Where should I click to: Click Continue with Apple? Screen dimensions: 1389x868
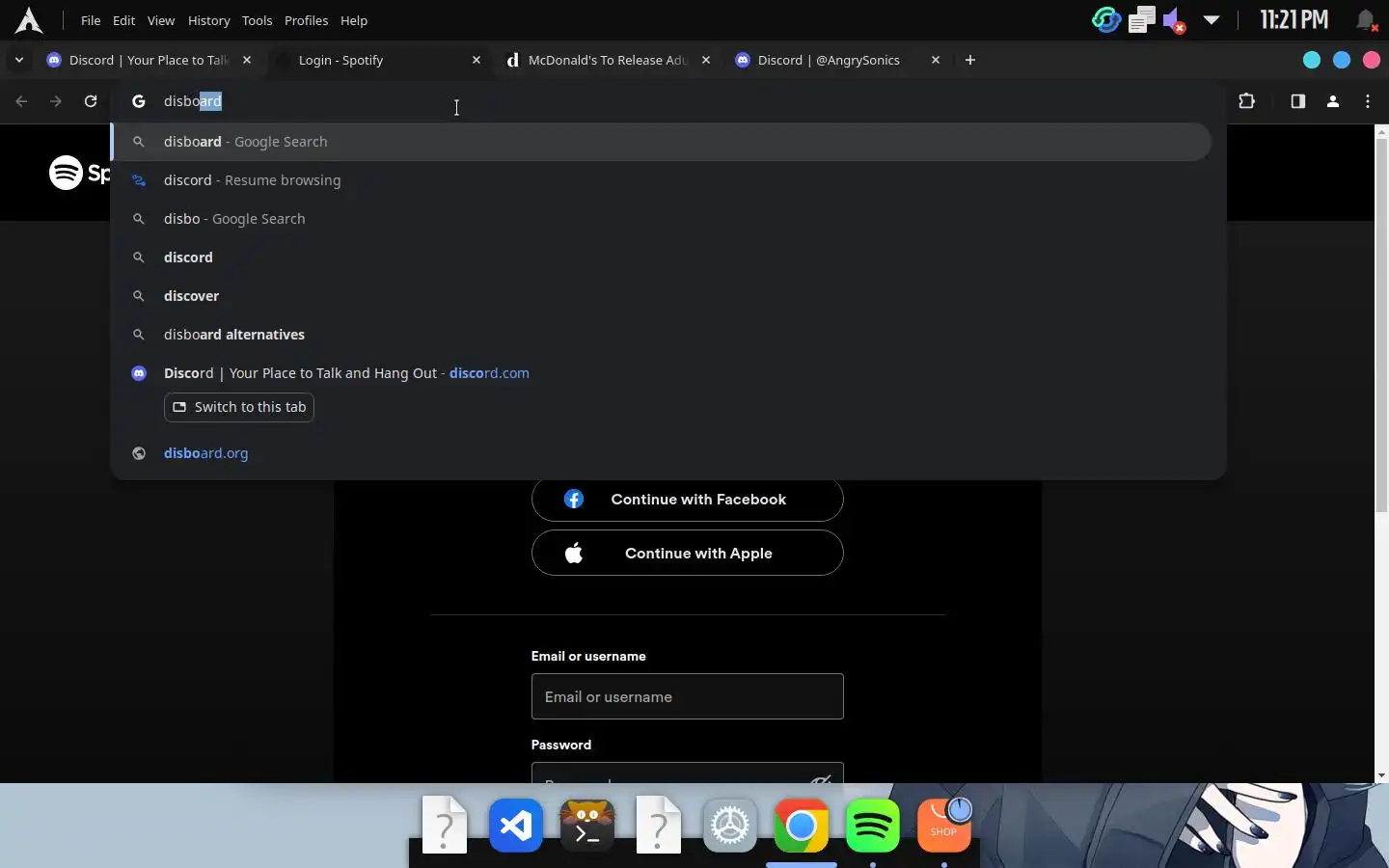(688, 554)
